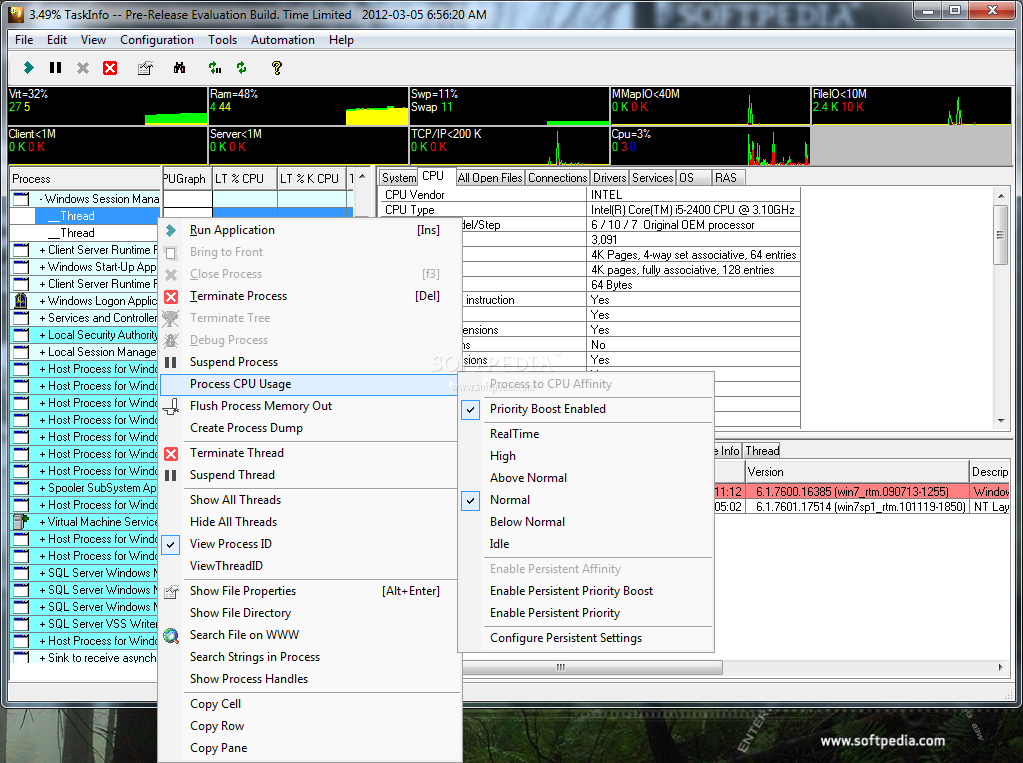Choose Search Strings in Process

pyautogui.click(x=254, y=657)
